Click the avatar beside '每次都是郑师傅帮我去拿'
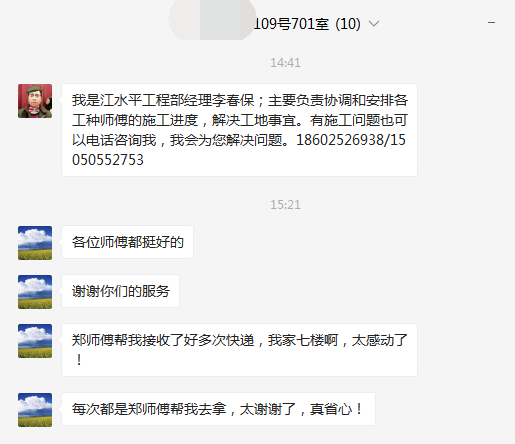The width and height of the screenshot is (515, 444). click(35, 410)
